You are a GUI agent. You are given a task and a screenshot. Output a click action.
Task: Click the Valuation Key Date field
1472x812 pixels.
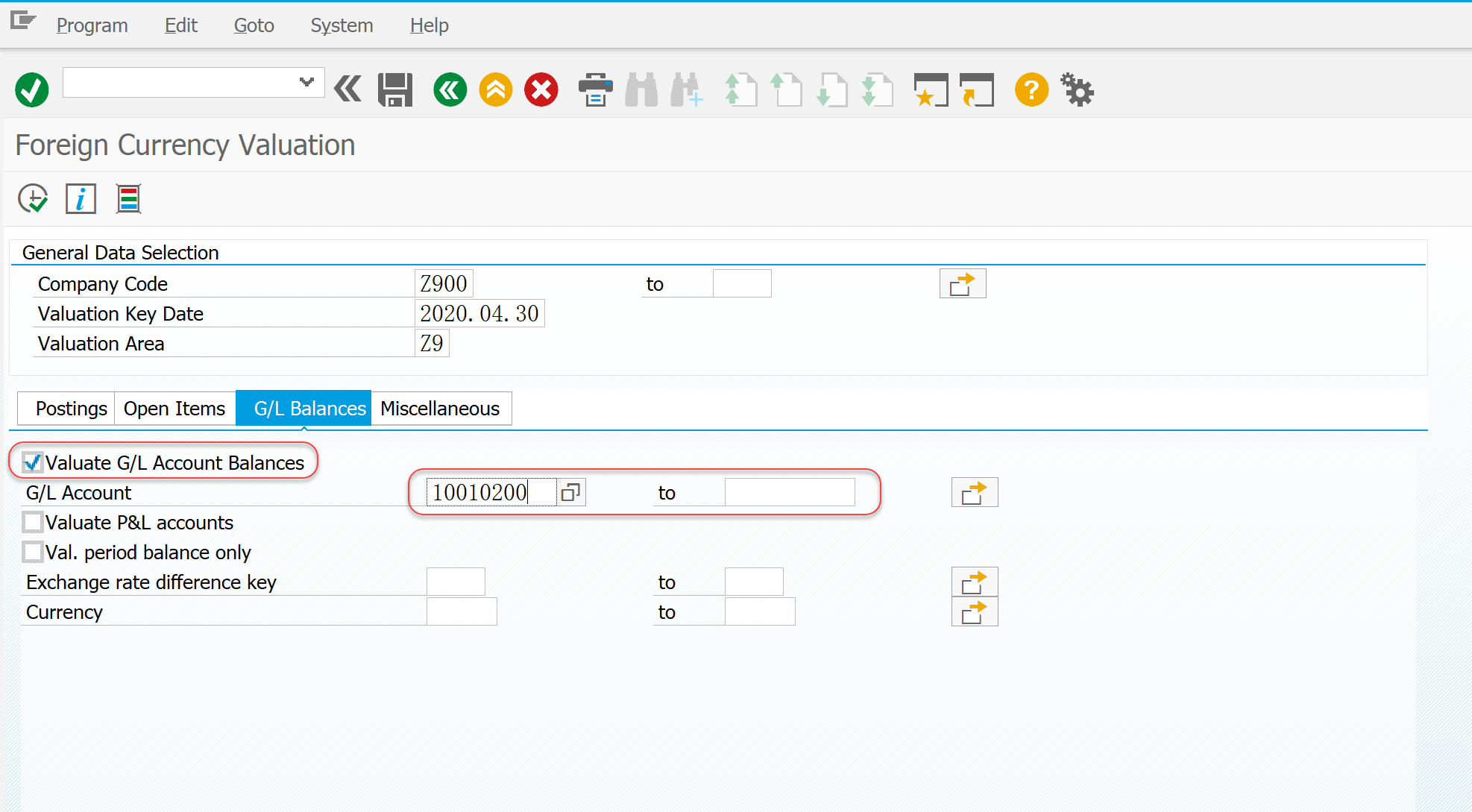click(479, 314)
